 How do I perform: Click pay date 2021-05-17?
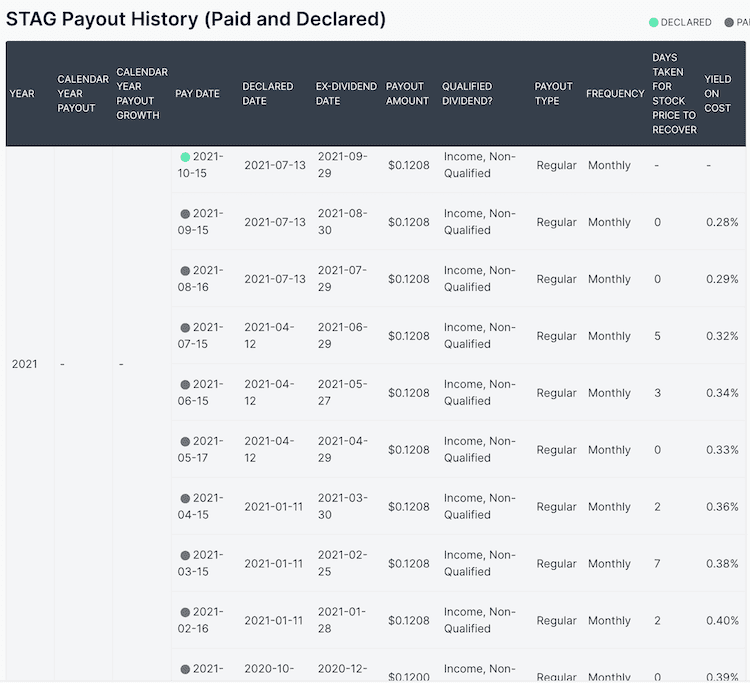tap(200, 450)
